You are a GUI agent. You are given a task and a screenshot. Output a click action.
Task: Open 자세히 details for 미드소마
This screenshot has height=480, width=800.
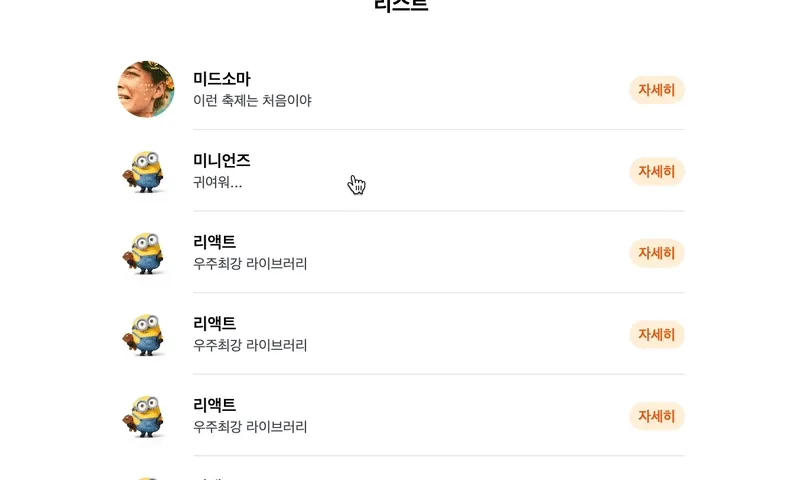coord(657,90)
